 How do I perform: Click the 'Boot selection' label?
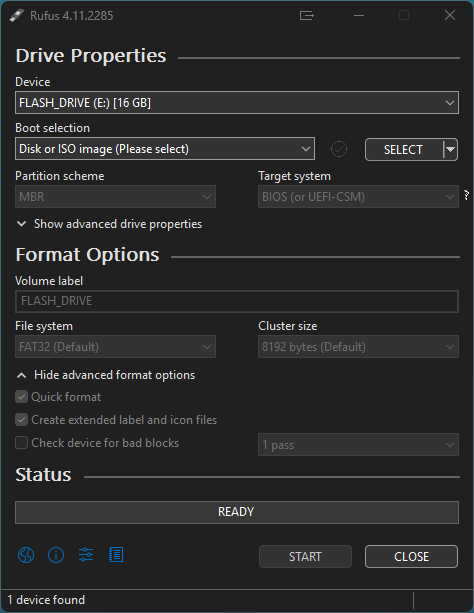click(x=52, y=128)
